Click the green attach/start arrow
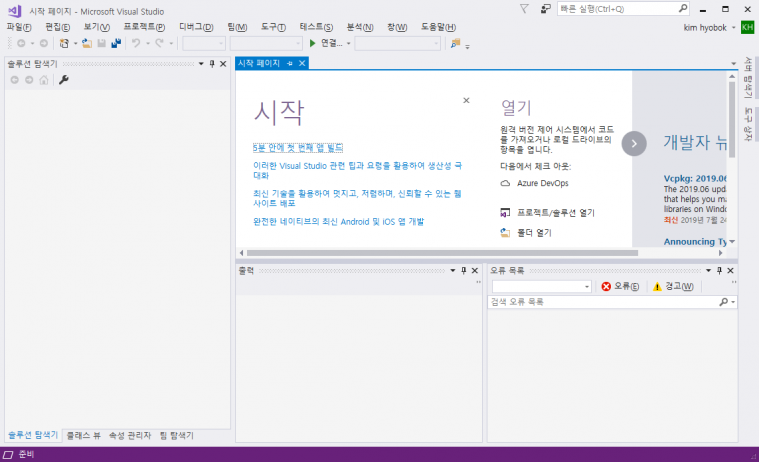The width and height of the screenshot is (759, 462). click(x=313, y=44)
